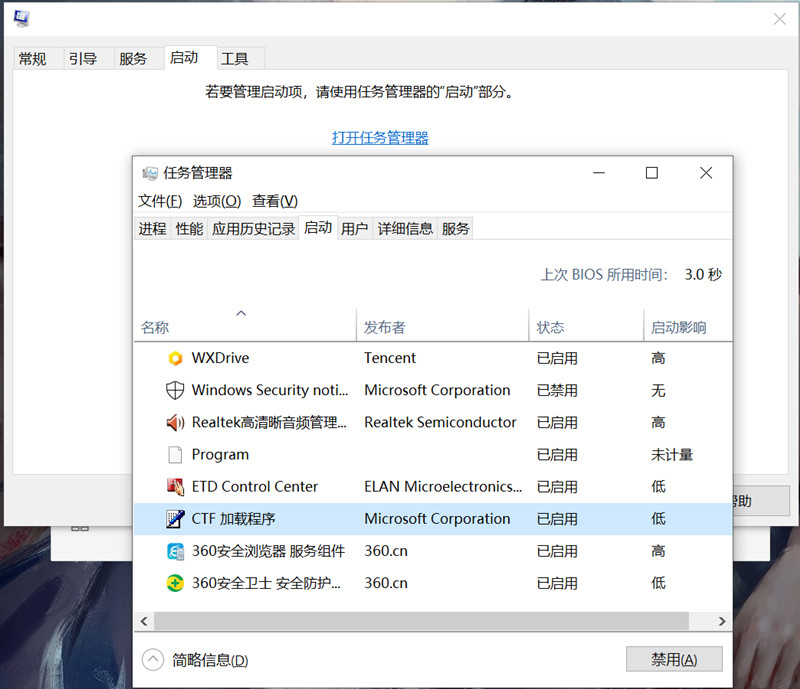Viewport: 800px width, 689px height.
Task: Switch to the 性能 tab in 任务管理器
Action: pyautogui.click(x=188, y=228)
